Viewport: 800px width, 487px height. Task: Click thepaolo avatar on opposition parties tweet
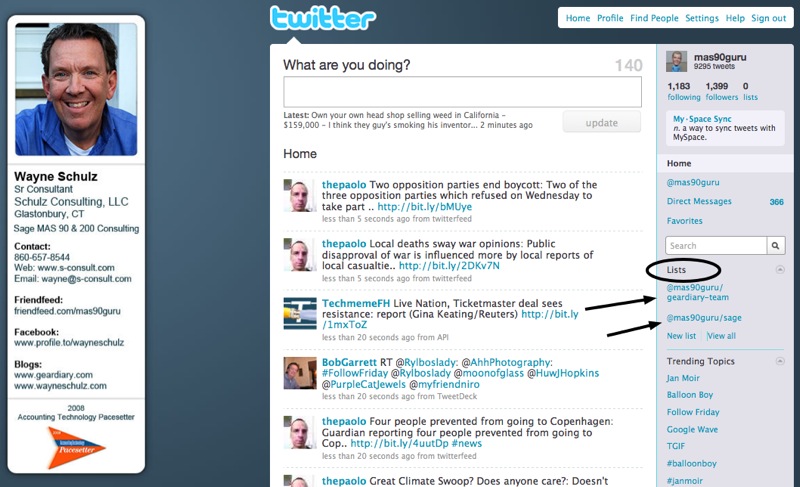click(x=300, y=195)
